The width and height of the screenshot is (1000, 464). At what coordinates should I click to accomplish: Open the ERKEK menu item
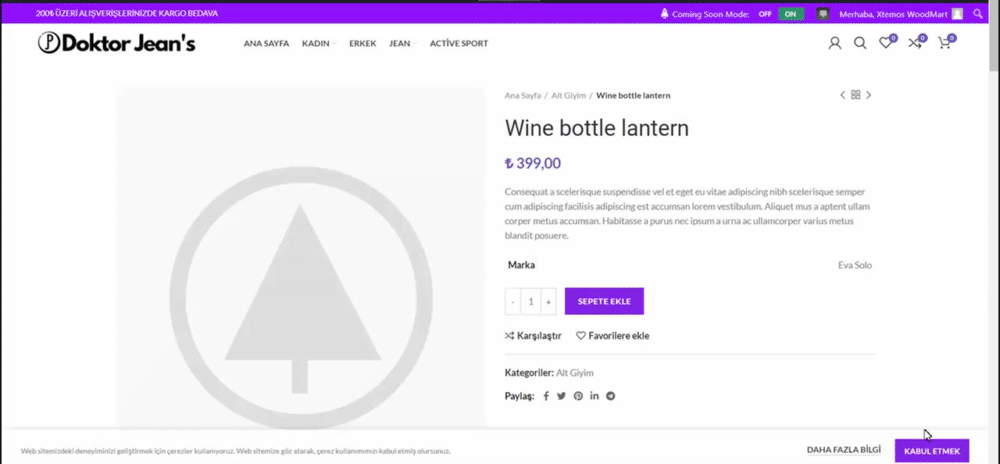click(x=362, y=43)
